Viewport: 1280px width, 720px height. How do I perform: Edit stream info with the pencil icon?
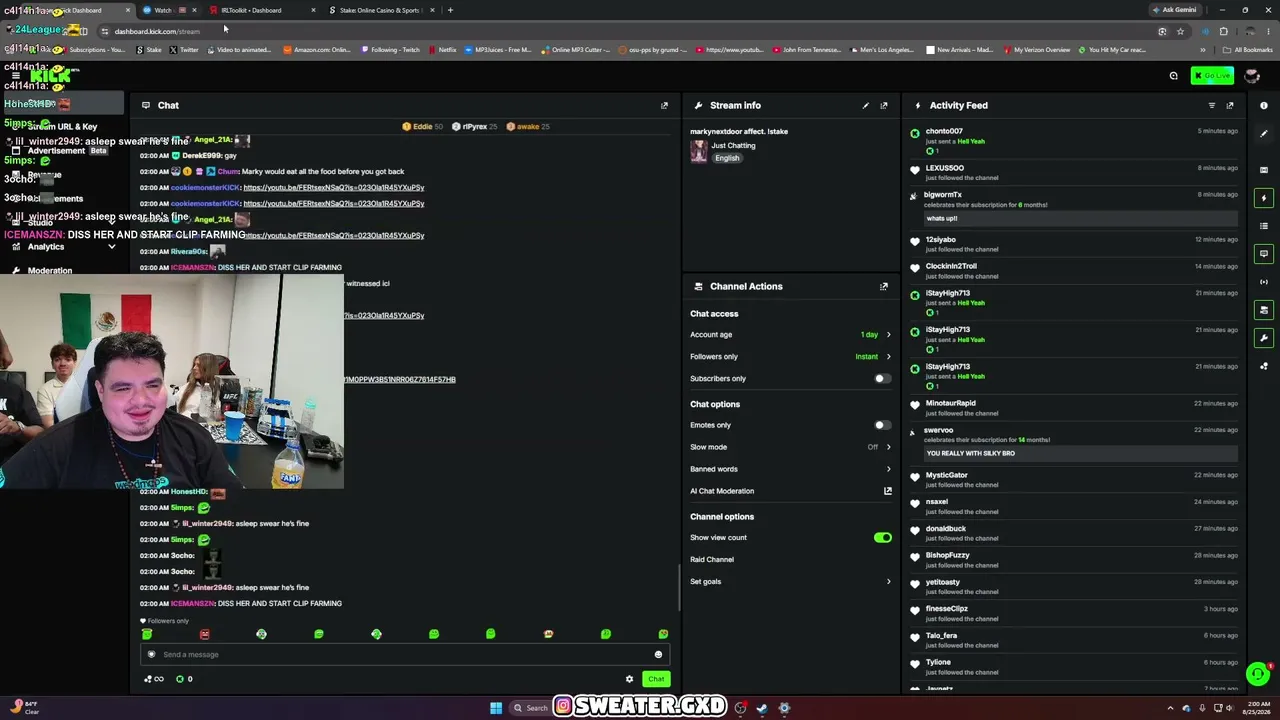[866, 105]
